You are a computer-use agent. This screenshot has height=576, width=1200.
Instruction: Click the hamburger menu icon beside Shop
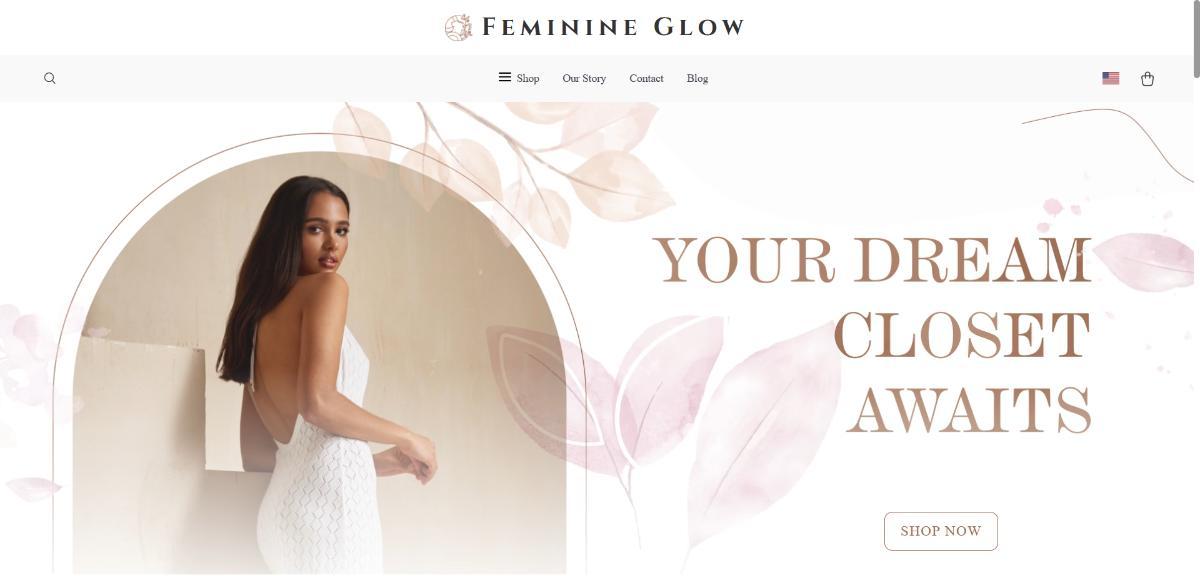click(x=505, y=77)
